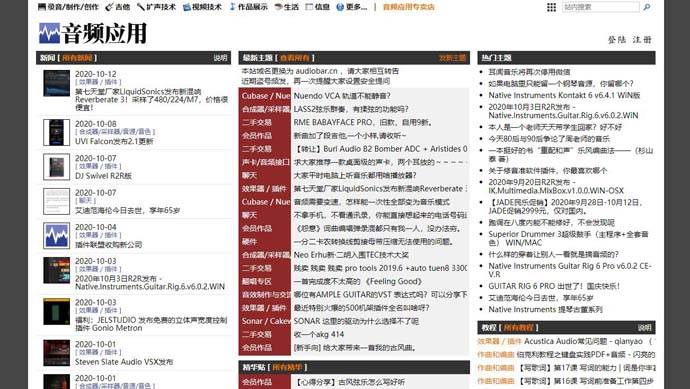Click the magnifier search icon
The height and width of the screenshot is (389, 690).
tap(647, 7)
